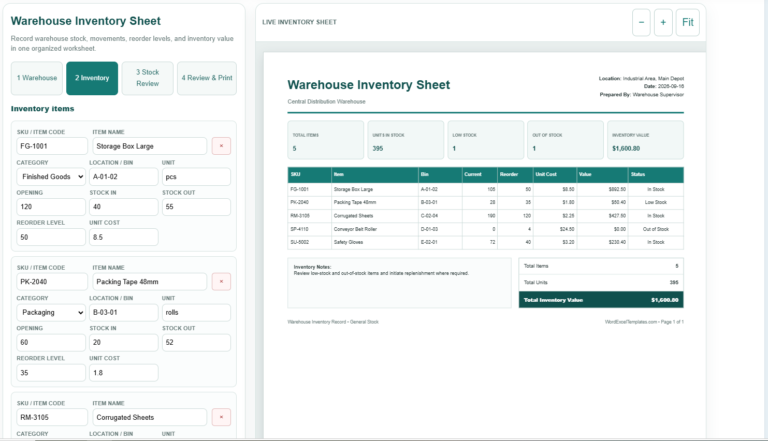This screenshot has width=768, height=441.
Task: Edit unit cost field showing 8.5
Action: pos(123,237)
